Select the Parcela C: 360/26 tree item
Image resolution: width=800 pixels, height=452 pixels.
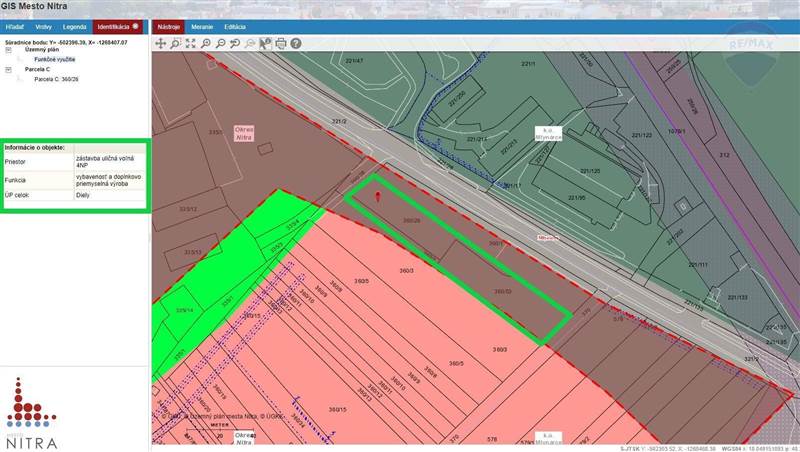click(x=56, y=80)
